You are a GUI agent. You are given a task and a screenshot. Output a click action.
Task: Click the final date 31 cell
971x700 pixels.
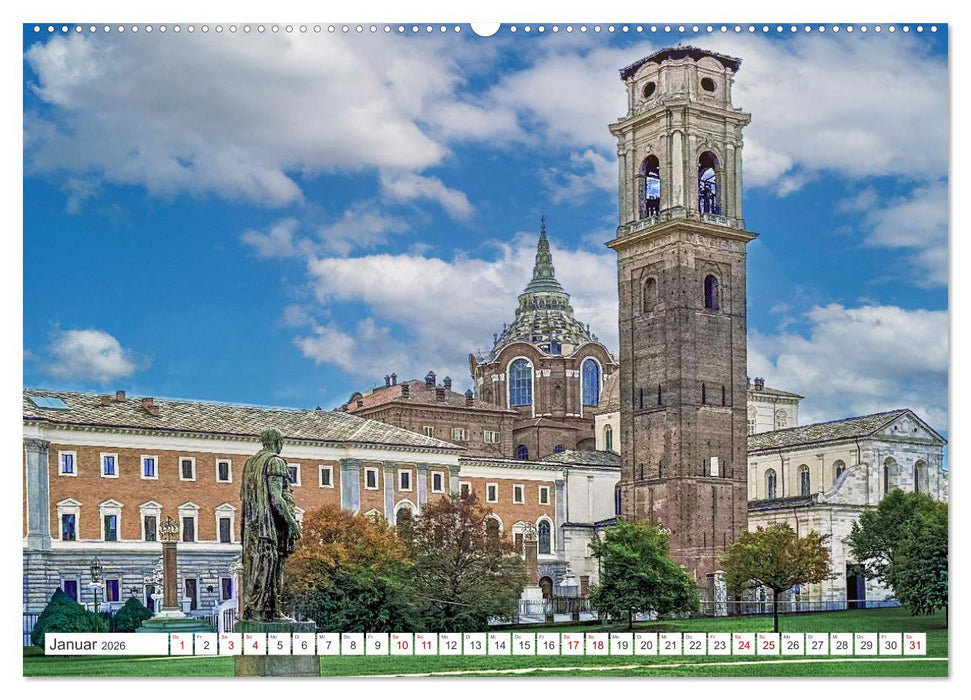point(914,647)
